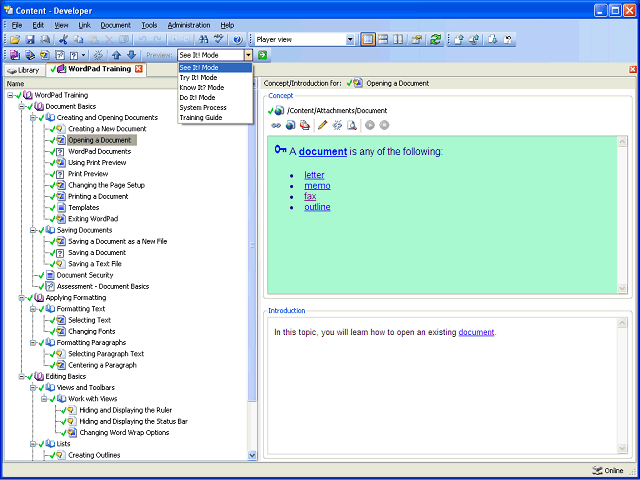
Task: Click the Name column header
Action: pos(127,84)
